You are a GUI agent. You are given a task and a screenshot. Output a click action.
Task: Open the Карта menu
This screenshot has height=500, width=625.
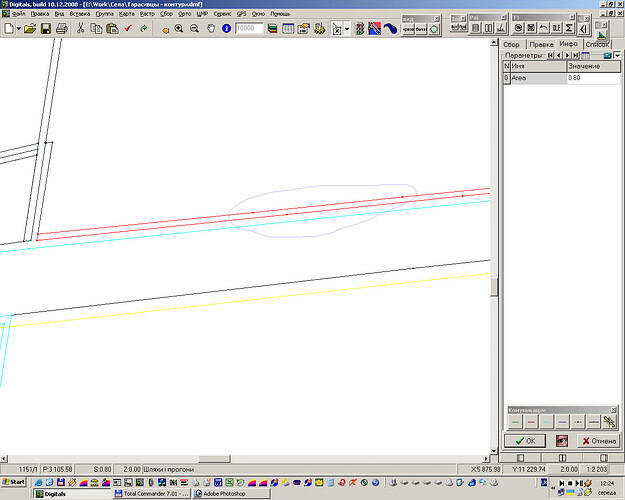click(x=126, y=14)
